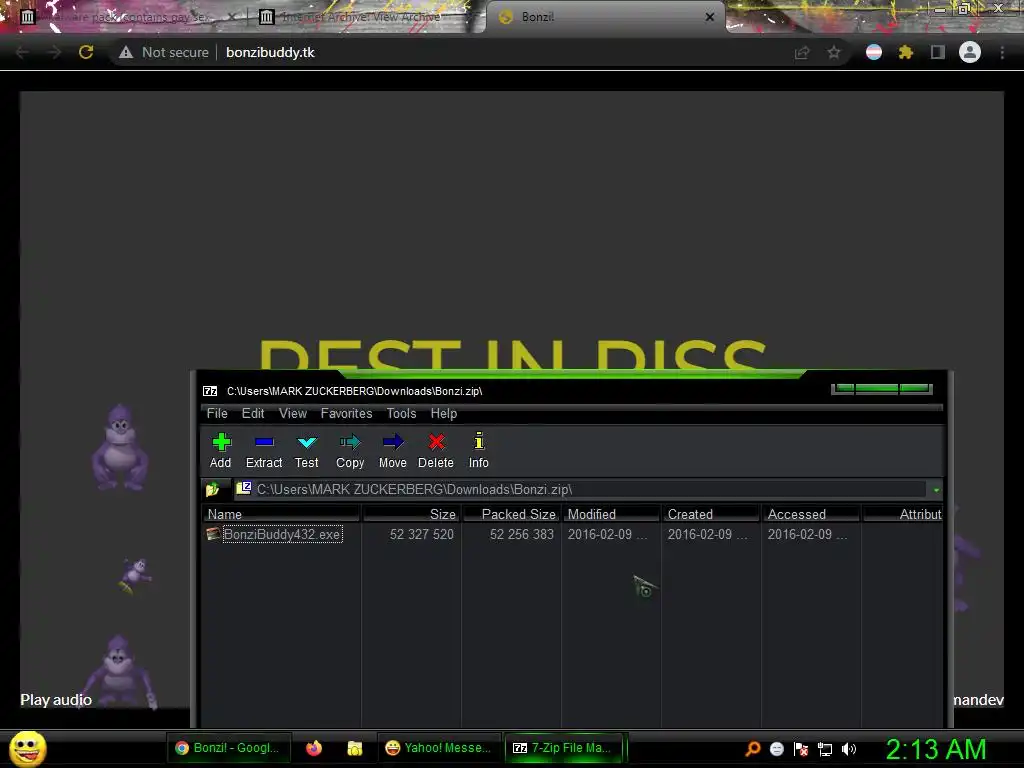This screenshot has width=1024, height=768.
Task: Choose the Move toolbar icon
Action: click(x=392, y=451)
